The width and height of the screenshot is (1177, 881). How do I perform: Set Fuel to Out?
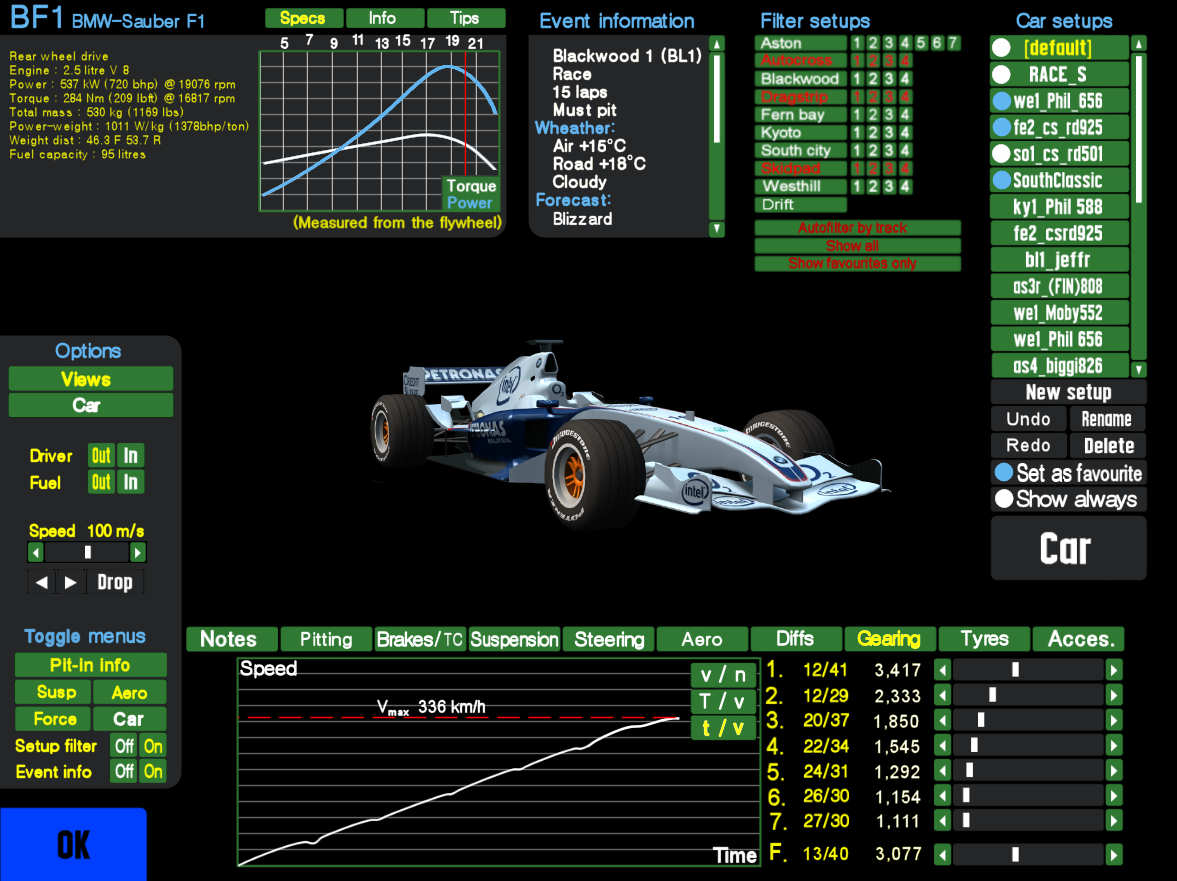(x=101, y=482)
